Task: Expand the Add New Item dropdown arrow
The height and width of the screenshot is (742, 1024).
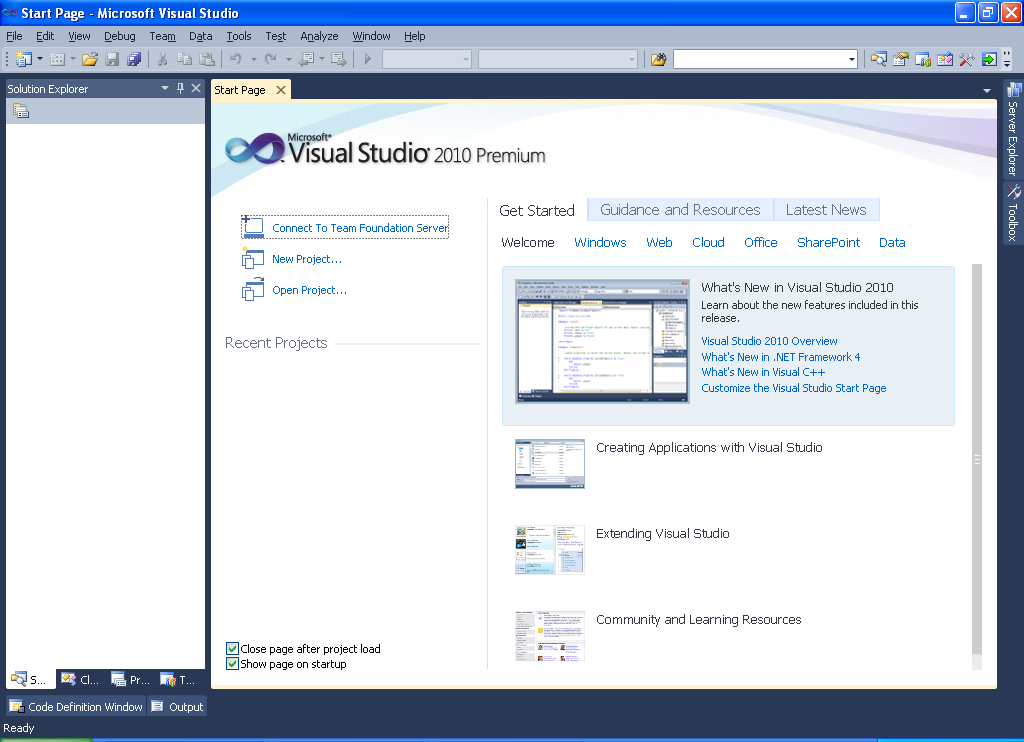Action: click(x=72, y=59)
